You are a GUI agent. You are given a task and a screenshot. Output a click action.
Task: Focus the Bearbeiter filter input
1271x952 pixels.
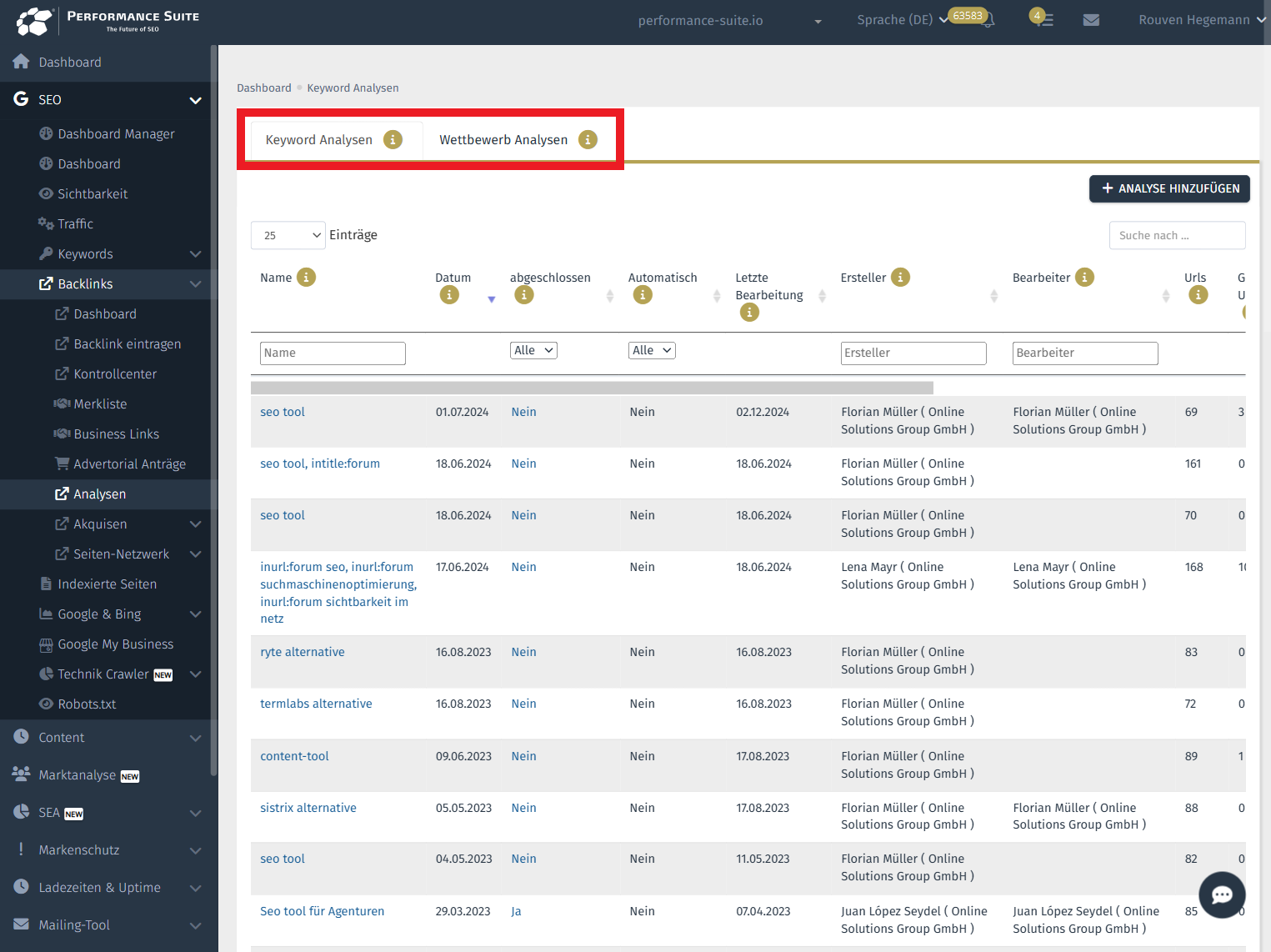[1085, 353]
